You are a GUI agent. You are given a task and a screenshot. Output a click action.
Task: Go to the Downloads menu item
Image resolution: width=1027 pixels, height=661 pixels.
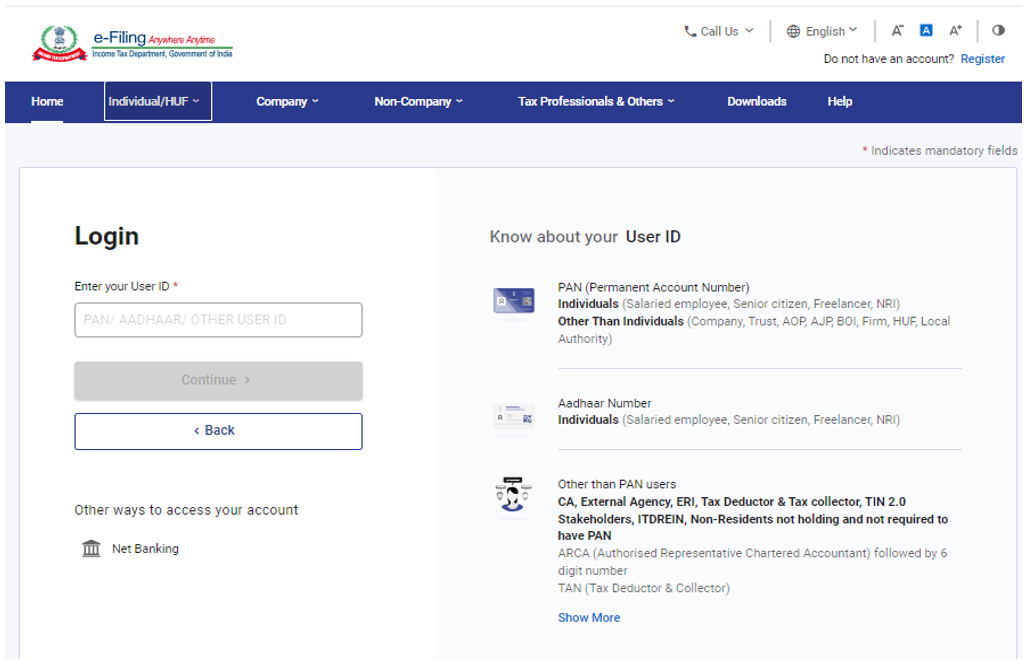tap(756, 101)
